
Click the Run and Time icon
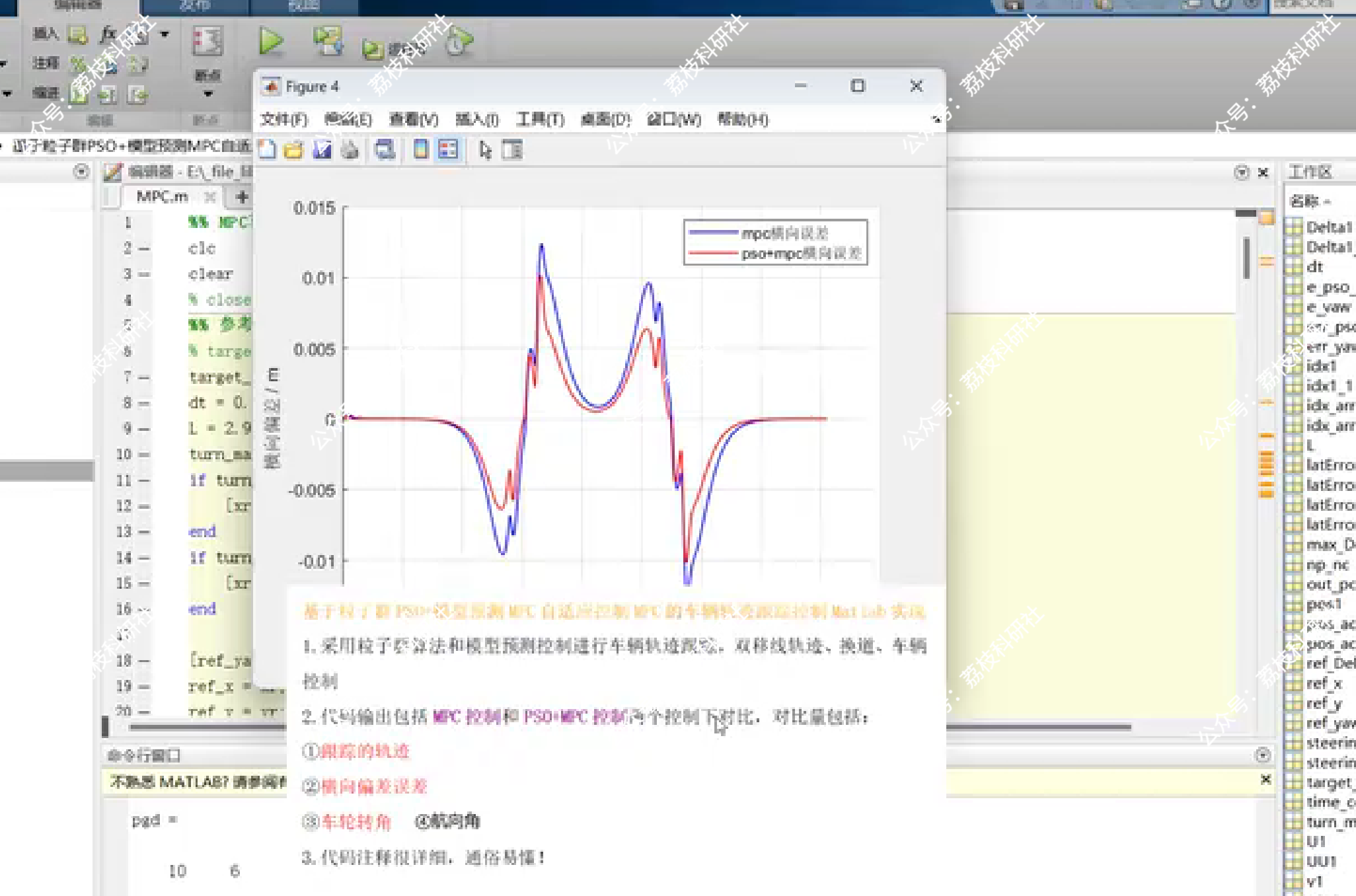459,42
